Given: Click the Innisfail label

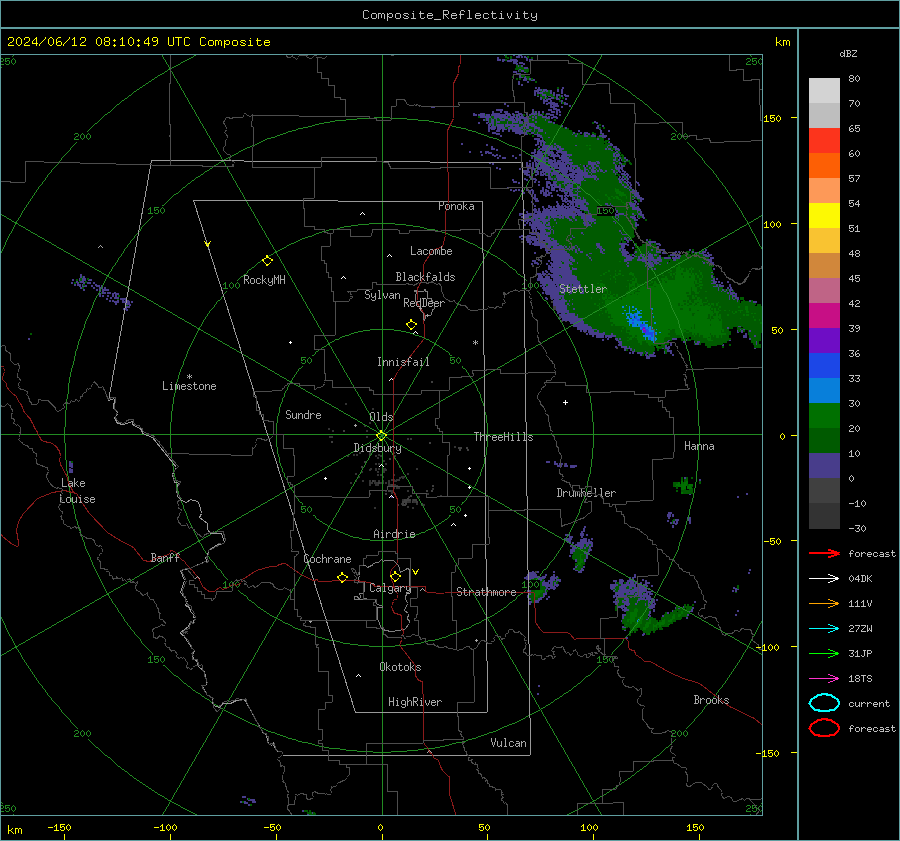Looking at the screenshot, I should tap(403, 362).
